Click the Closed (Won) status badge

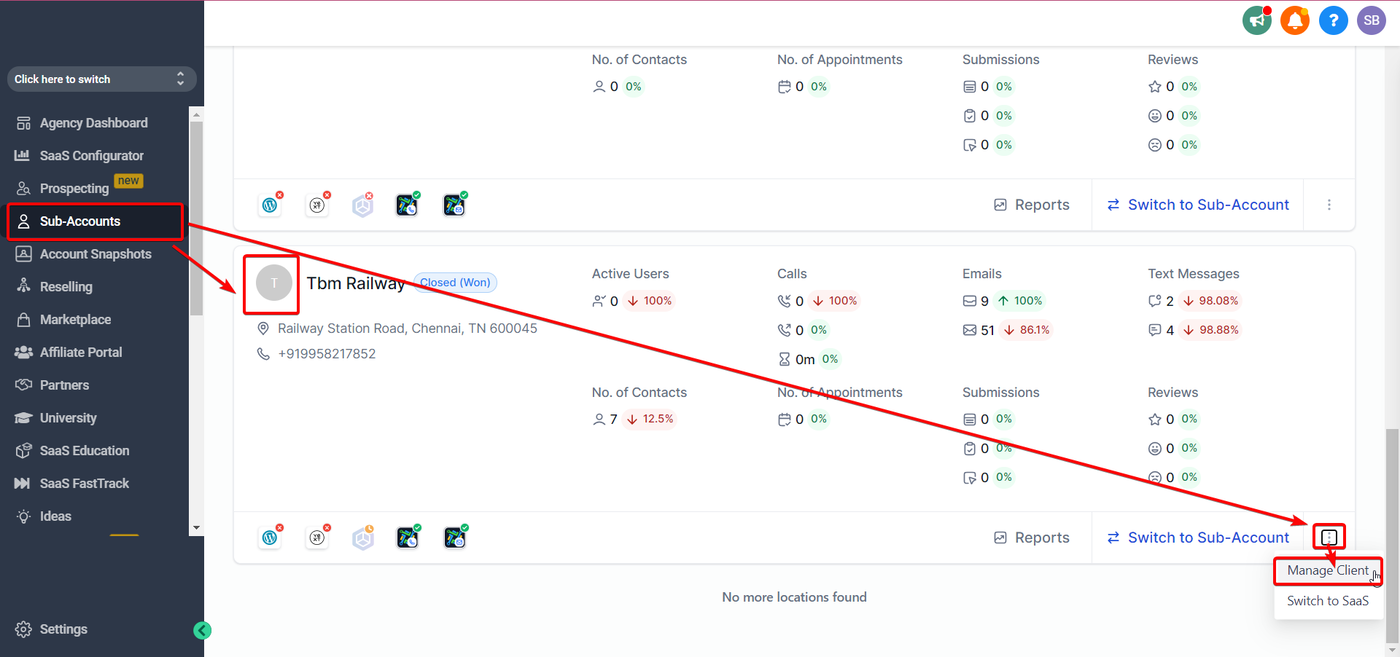pyautogui.click(x=455, y=283)
